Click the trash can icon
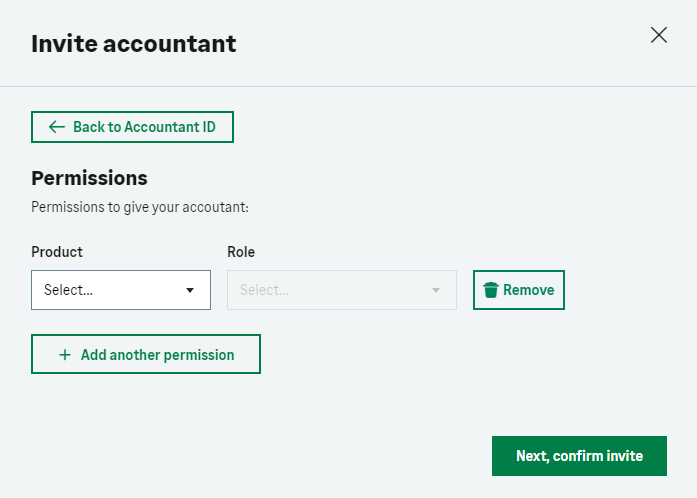697x498 pixels. 490,290
